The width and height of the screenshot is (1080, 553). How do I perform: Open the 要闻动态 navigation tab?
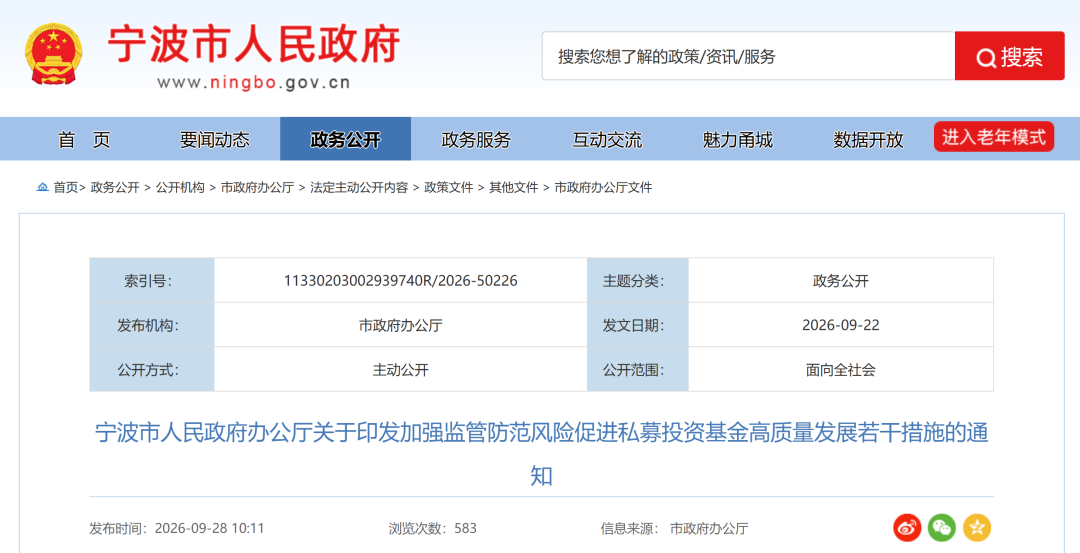pos(215,139)
